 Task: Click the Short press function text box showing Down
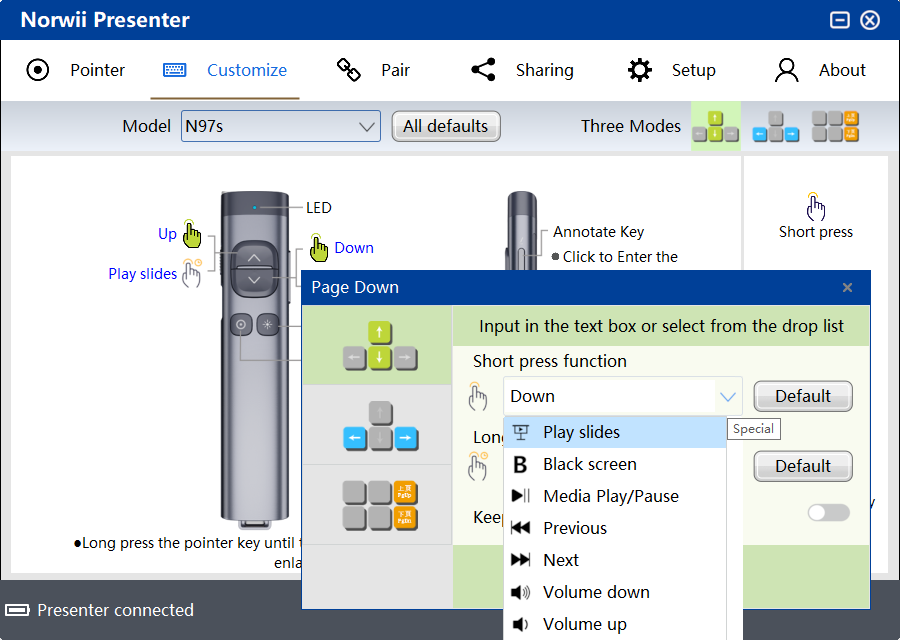click(610, 396)
